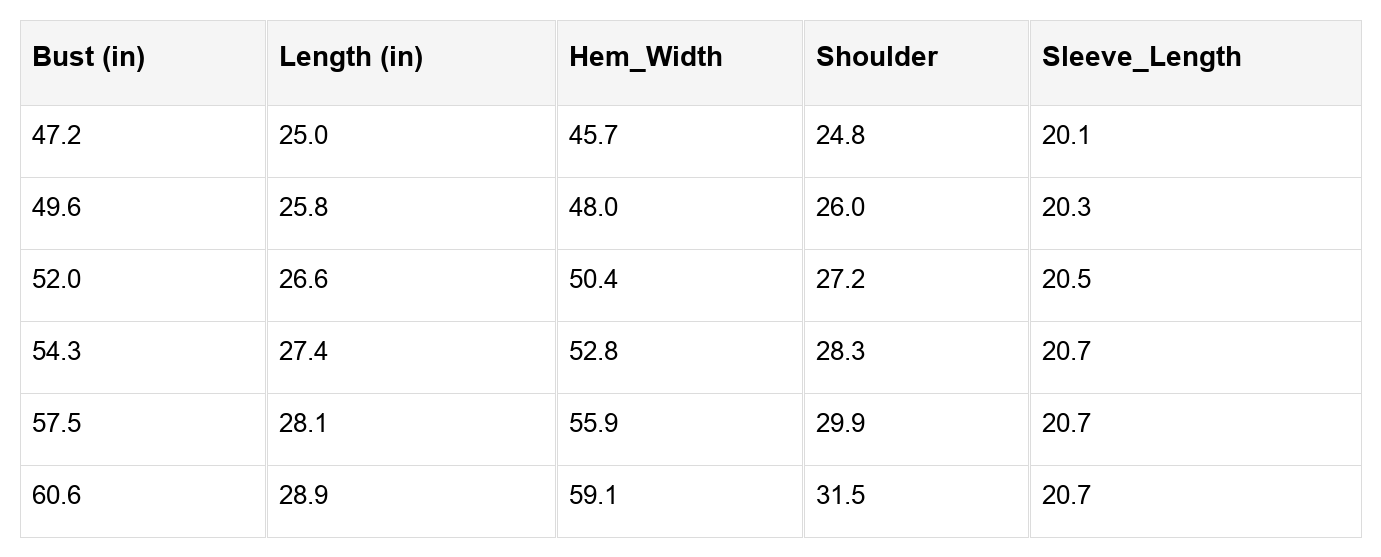This screenshot has width=1381, height=557.
Task: Click bust value 60.6 cell
Action: [57, 496]
